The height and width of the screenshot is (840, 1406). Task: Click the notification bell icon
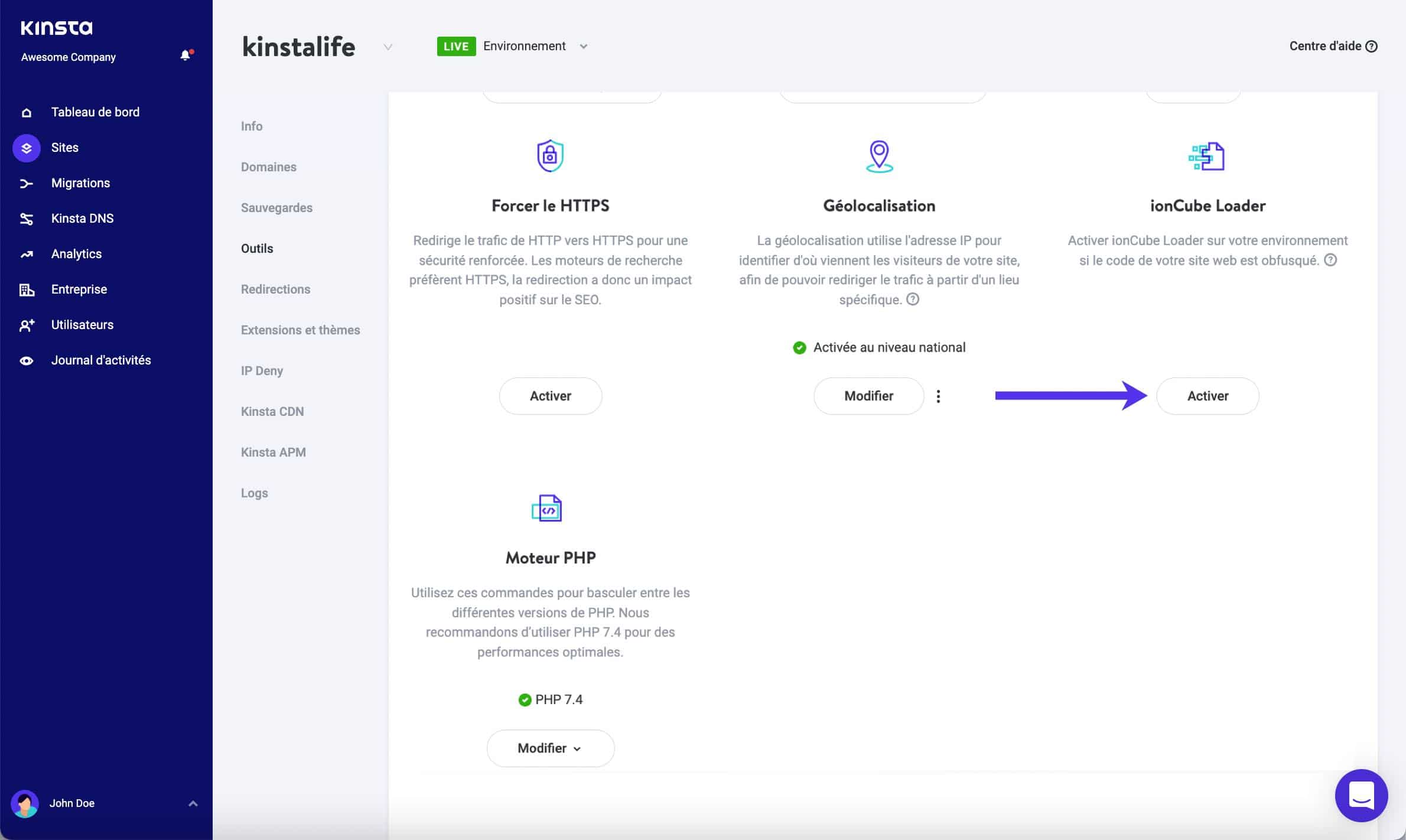click(184, 56)
